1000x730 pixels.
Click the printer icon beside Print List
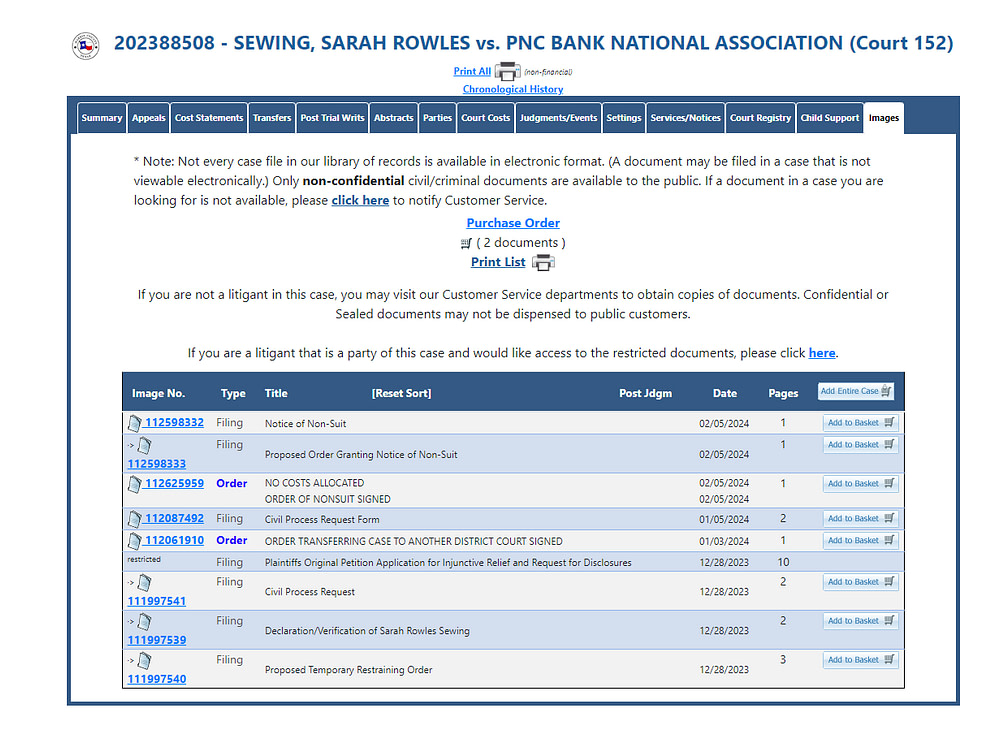[543, 262]
